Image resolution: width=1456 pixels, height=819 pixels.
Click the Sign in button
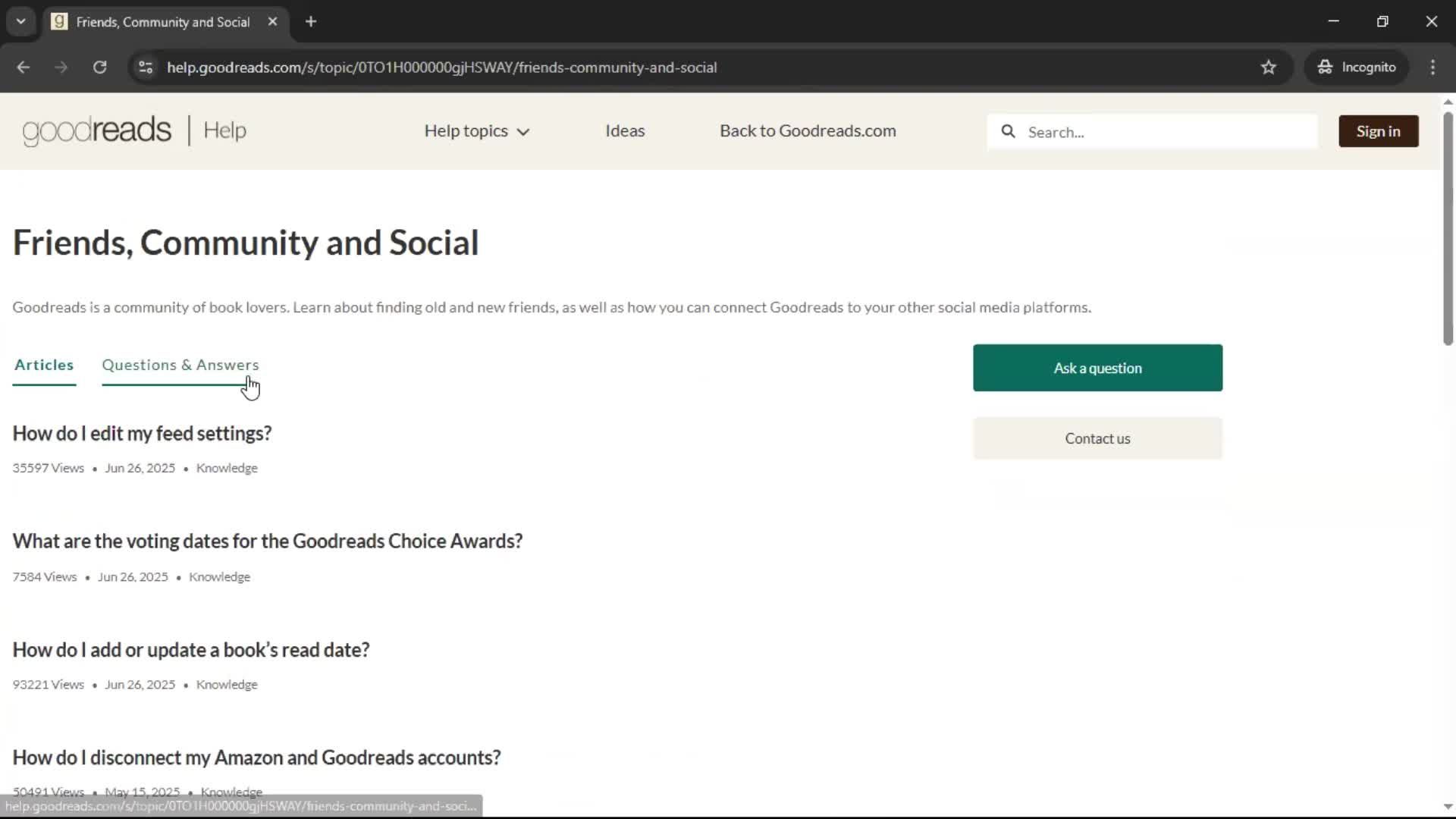[x=1378, y=131]
